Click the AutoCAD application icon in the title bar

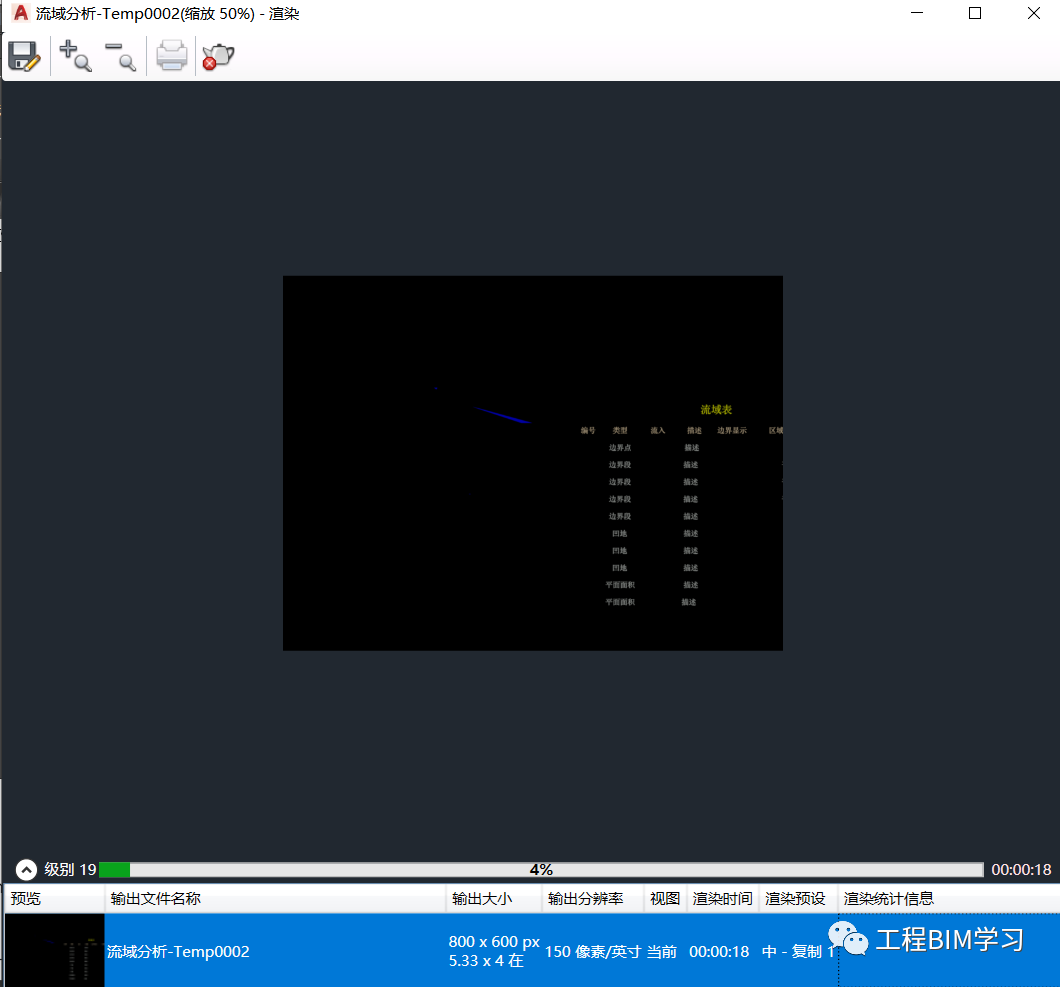pos(21,14)
